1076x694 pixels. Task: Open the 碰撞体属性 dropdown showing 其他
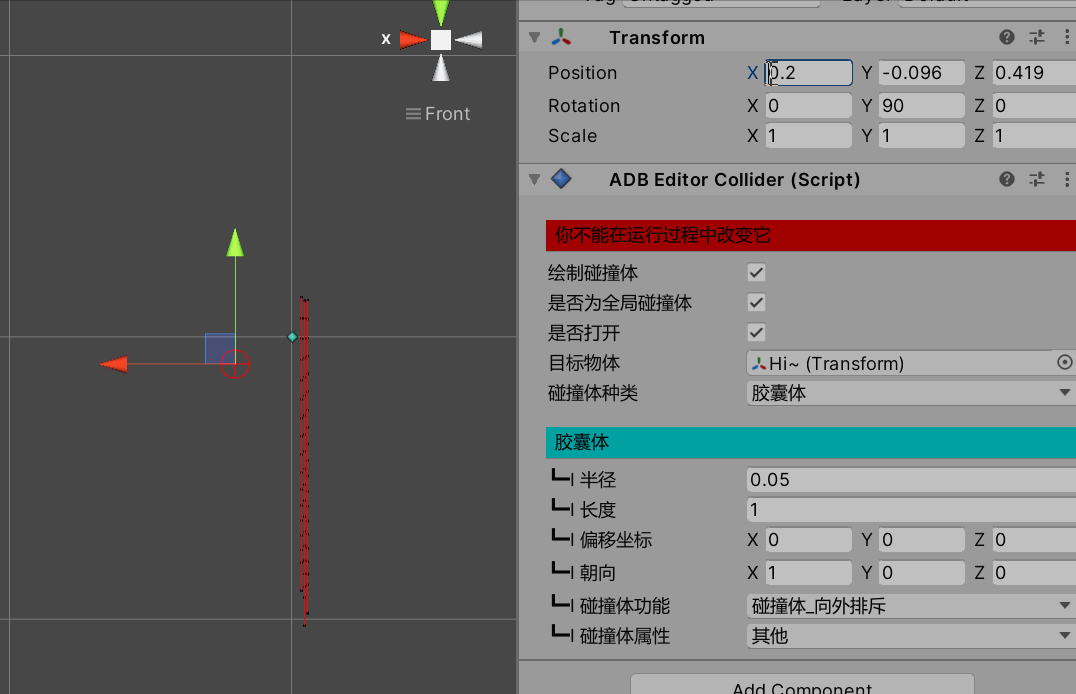(910, 636)
